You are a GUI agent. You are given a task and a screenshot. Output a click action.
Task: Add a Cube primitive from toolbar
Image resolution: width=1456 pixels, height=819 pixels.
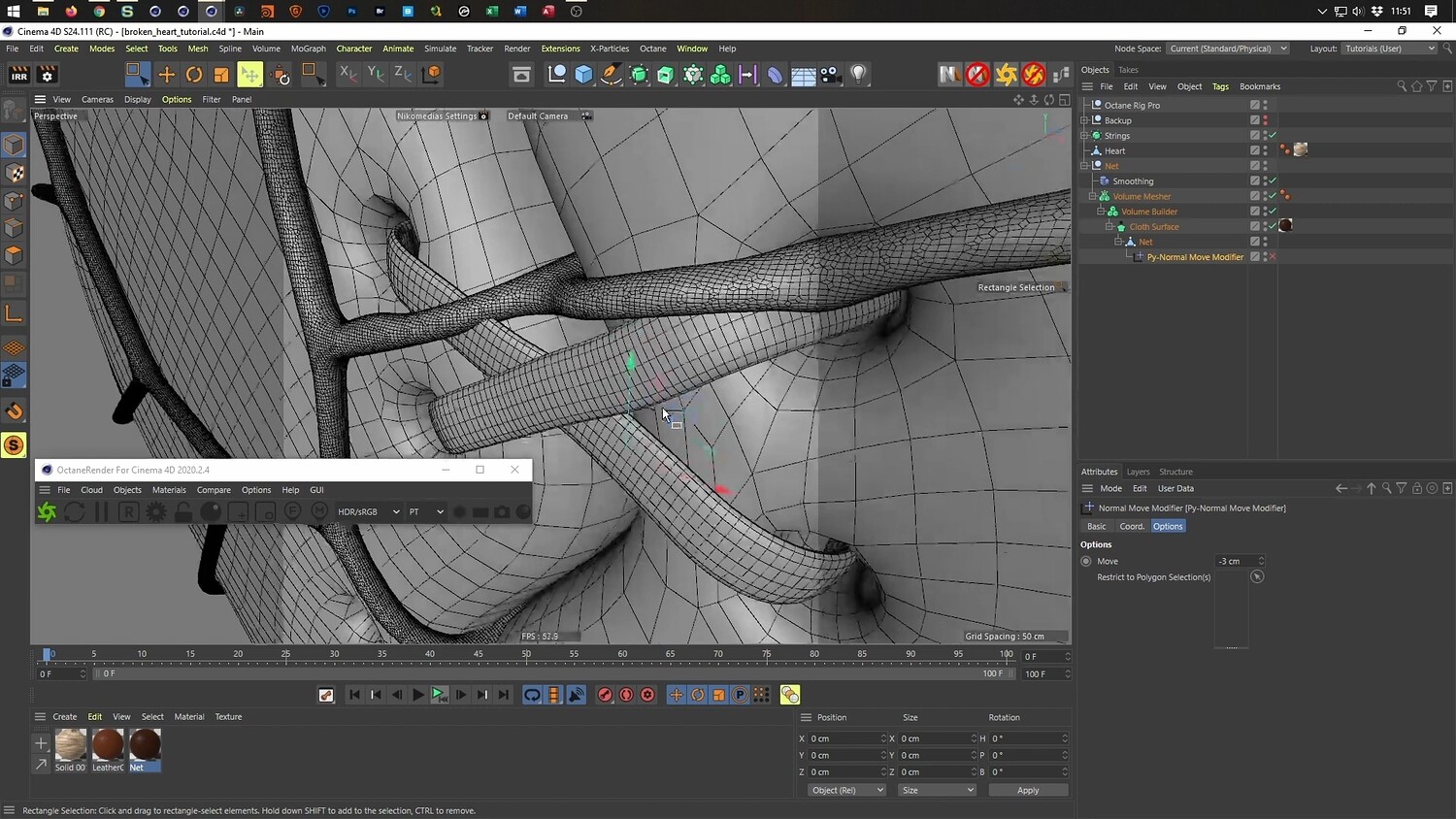point(583,75)
